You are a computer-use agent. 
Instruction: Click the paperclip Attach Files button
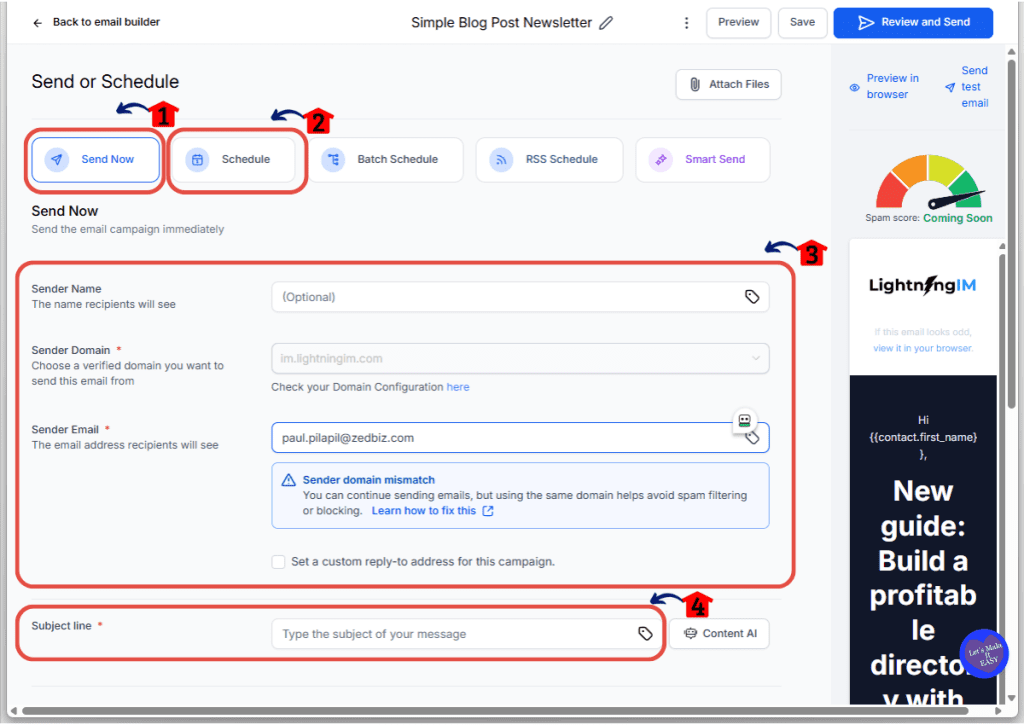(728, 85)
